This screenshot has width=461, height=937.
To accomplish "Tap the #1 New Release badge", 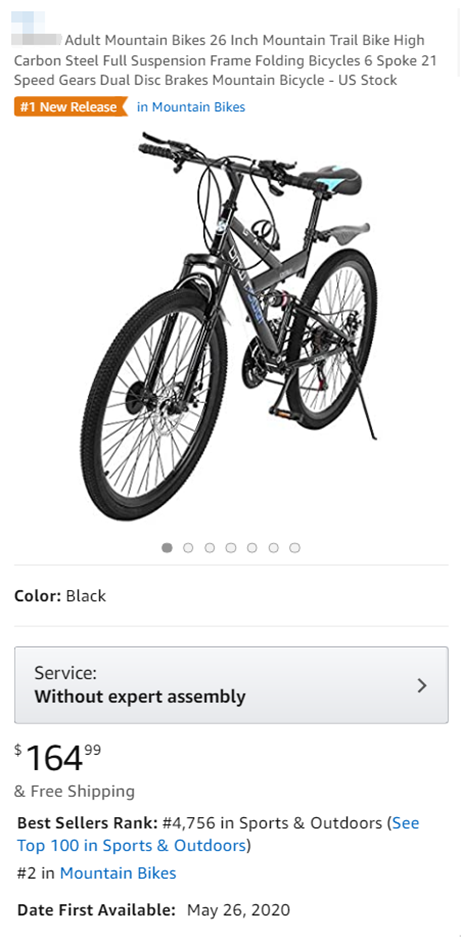I will coord(71,107).
